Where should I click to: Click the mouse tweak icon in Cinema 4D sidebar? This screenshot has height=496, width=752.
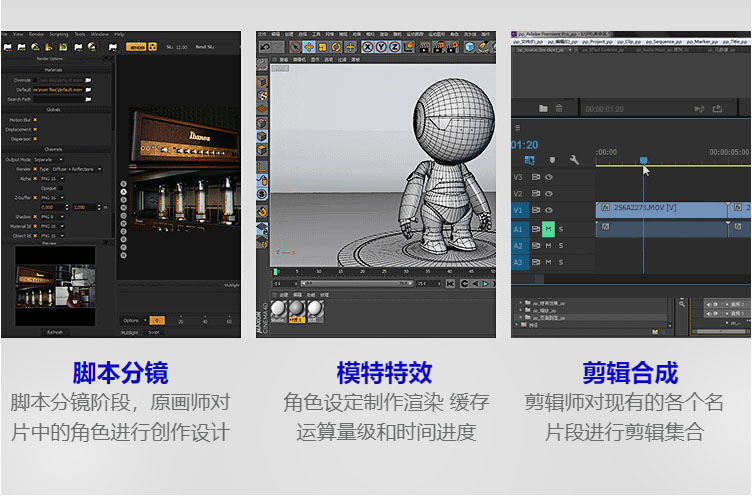point(262,181)
